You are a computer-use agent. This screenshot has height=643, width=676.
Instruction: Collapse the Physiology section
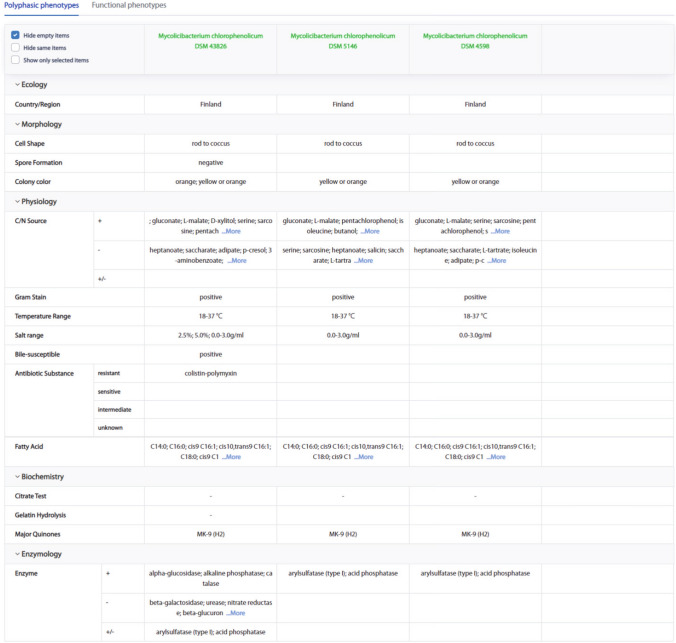pos(36,202)
